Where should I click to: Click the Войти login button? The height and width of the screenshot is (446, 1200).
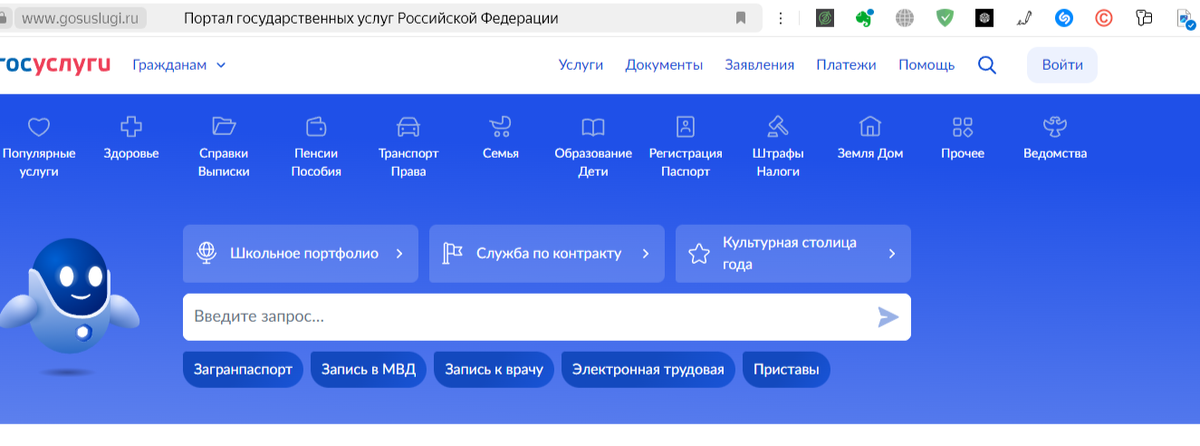[x=1062, y=65]
